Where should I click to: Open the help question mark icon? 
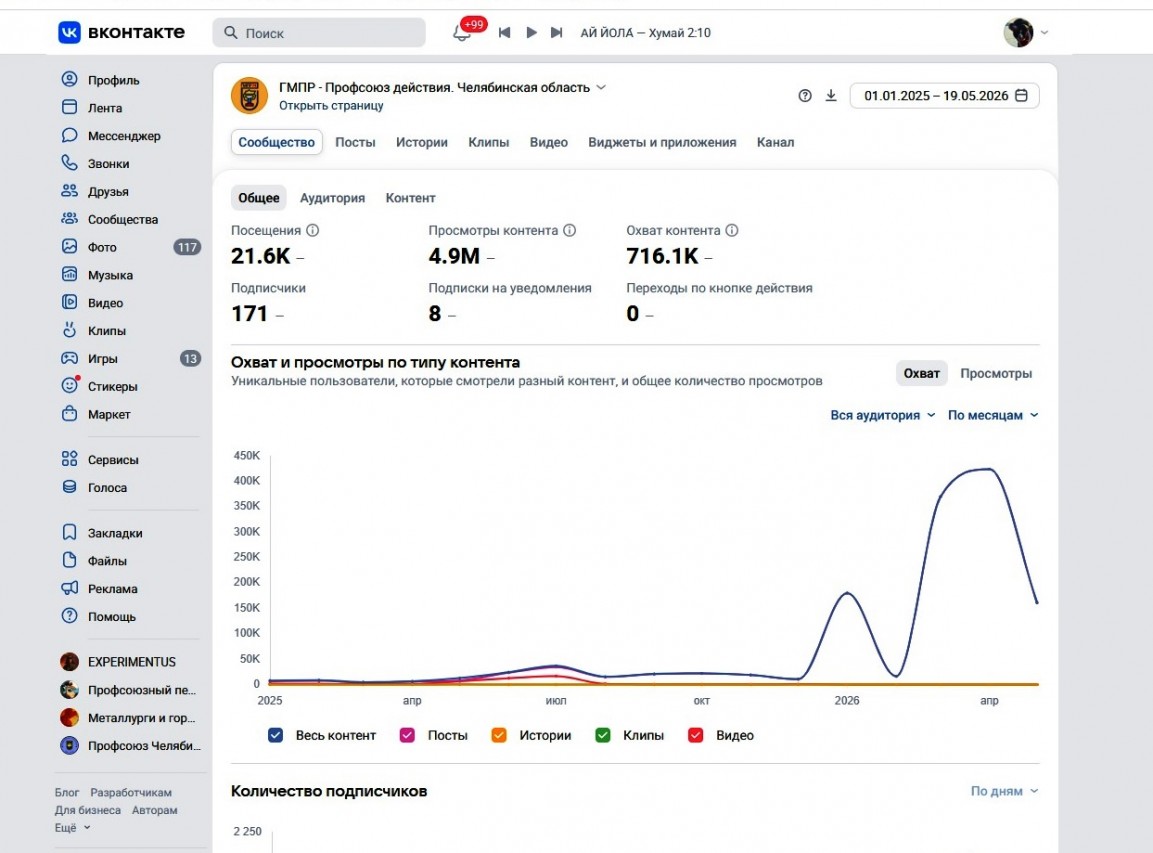click(805, 96)
